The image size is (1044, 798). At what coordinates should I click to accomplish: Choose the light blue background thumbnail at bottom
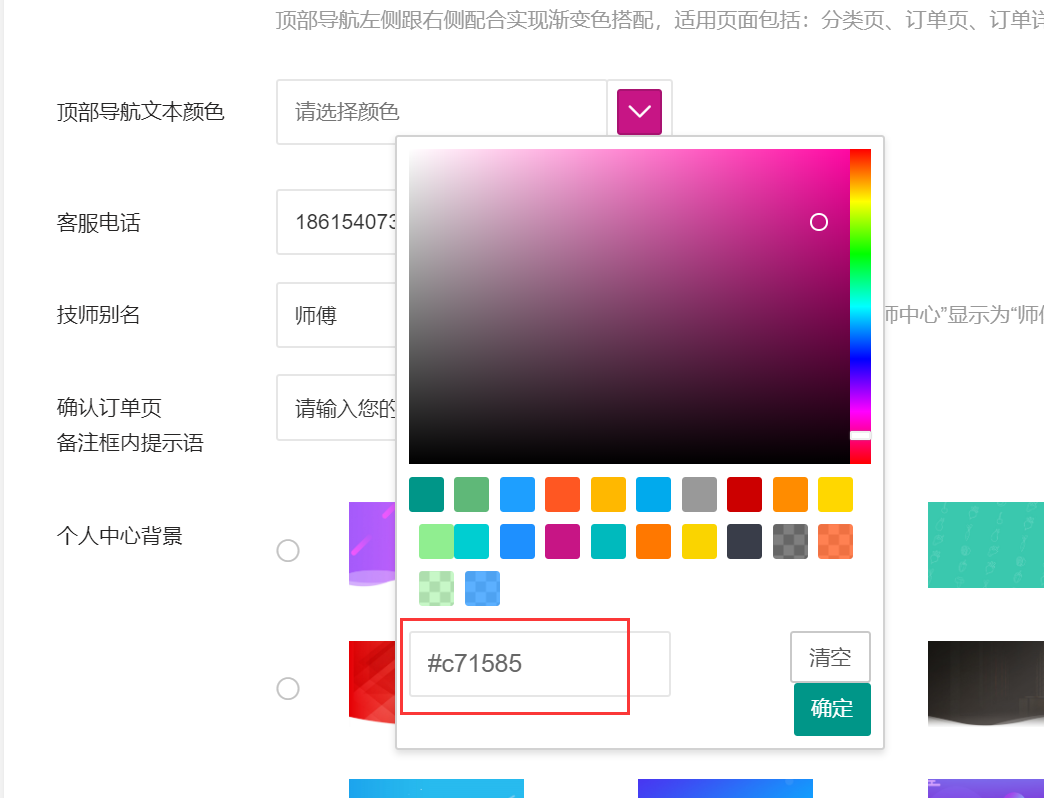click(x=436, y=789)
